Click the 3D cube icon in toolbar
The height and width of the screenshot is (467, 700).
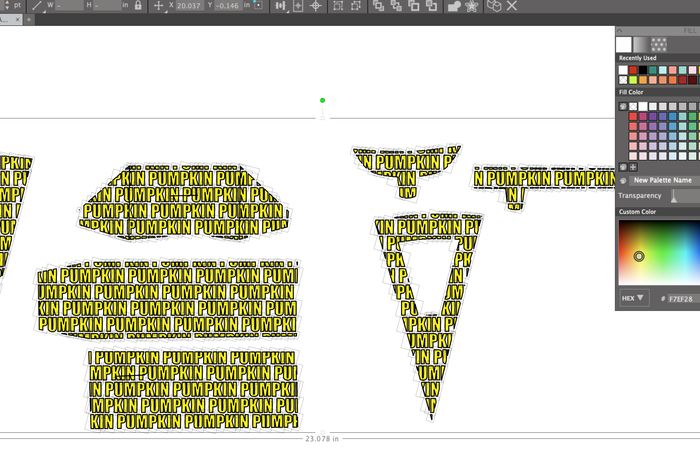coord(494,6)
